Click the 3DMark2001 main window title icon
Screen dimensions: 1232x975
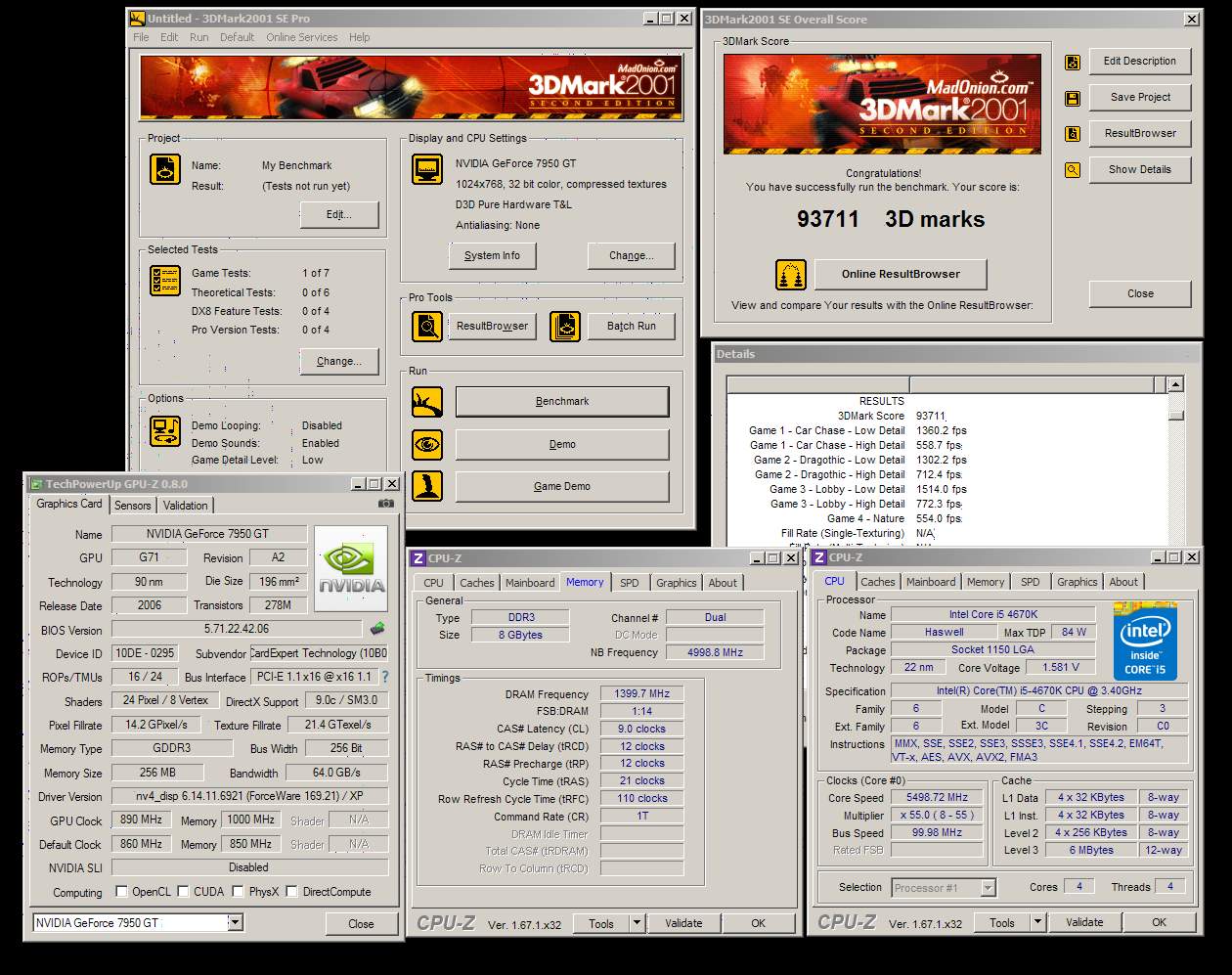138,18
